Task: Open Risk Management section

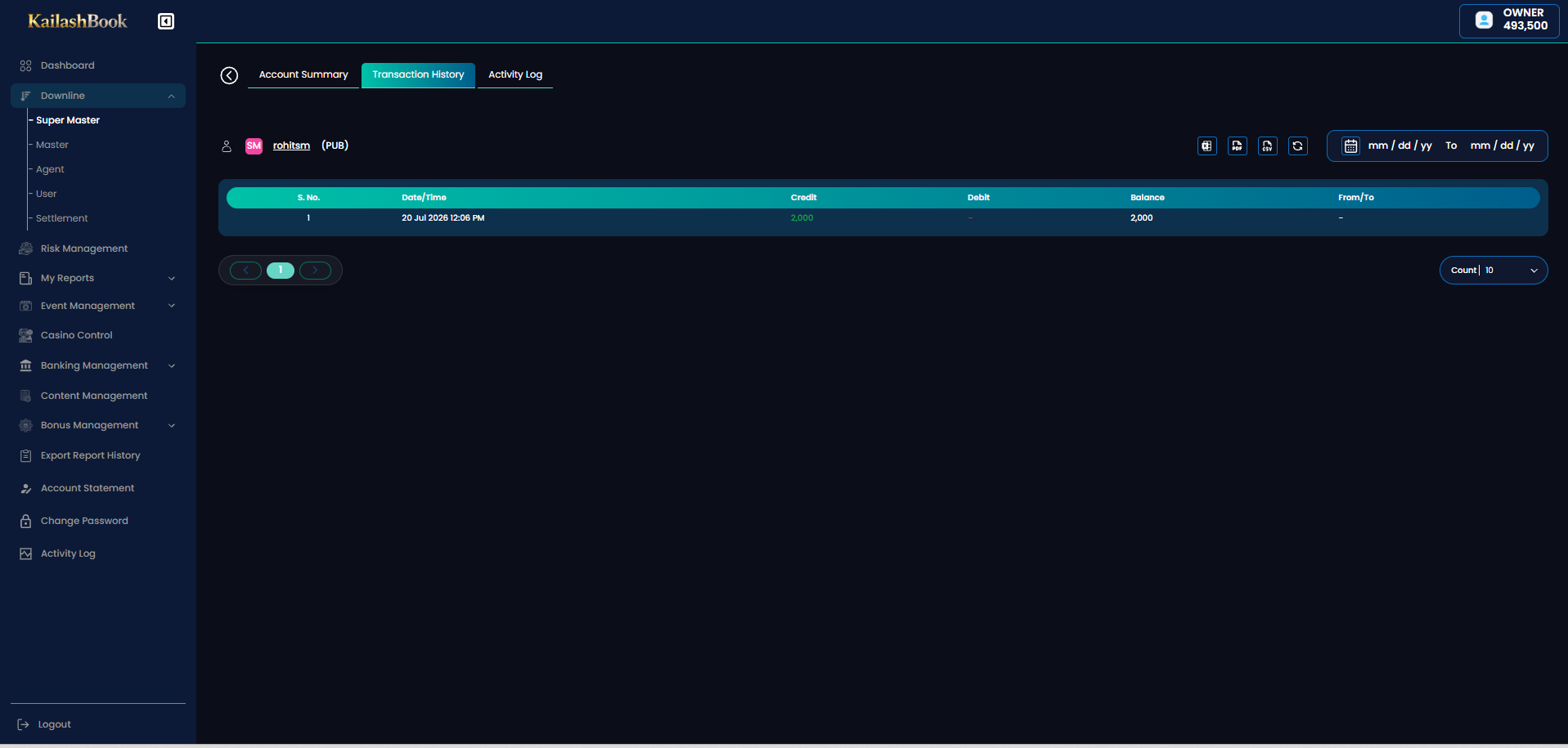Action: tap(83, 249)
